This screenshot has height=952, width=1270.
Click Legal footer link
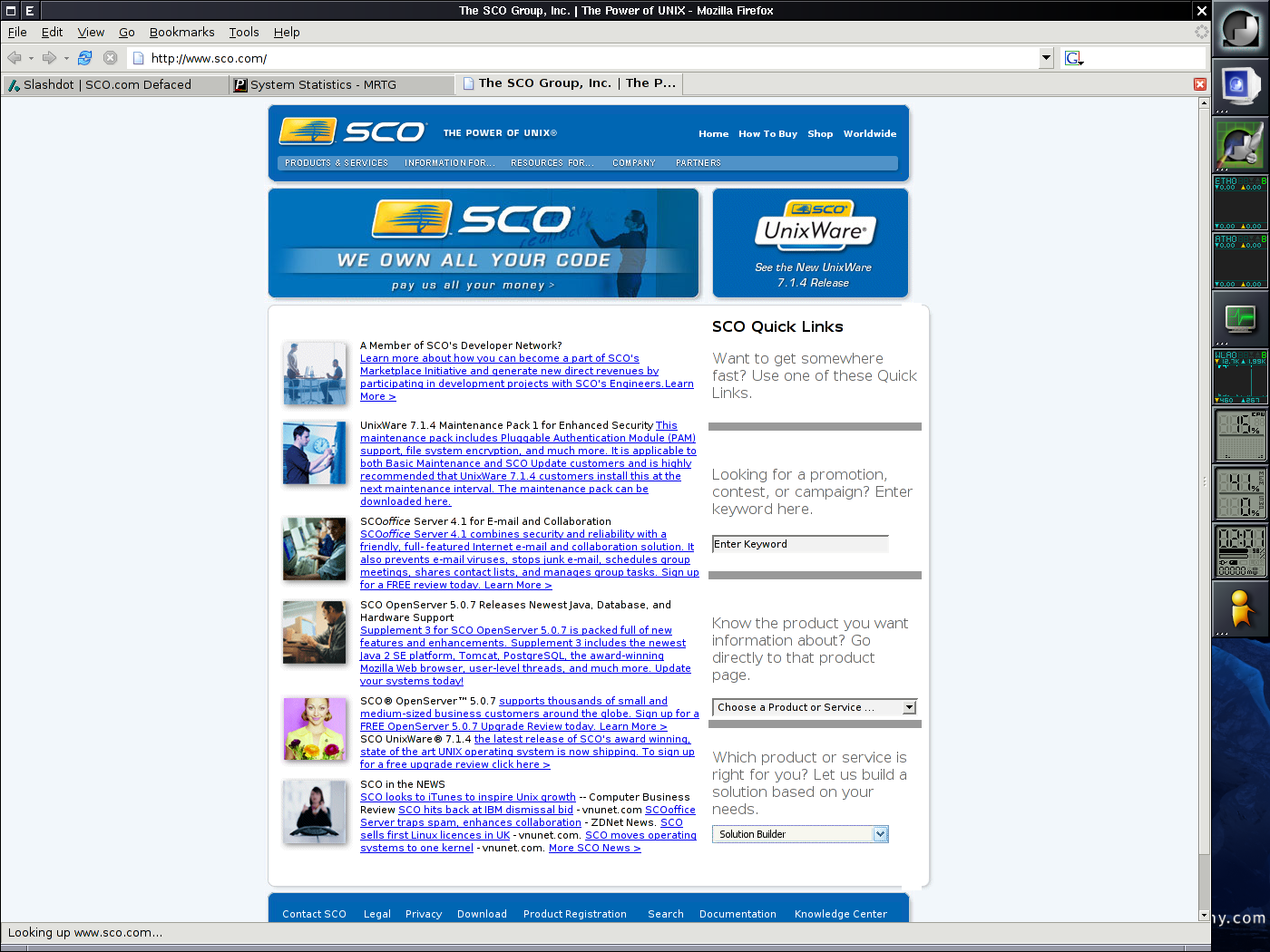click(377, 914)
